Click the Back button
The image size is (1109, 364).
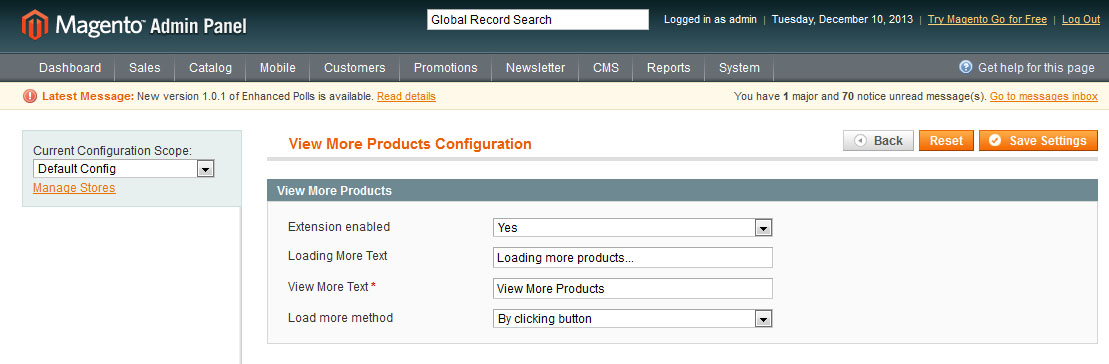(x=878, y=141)
